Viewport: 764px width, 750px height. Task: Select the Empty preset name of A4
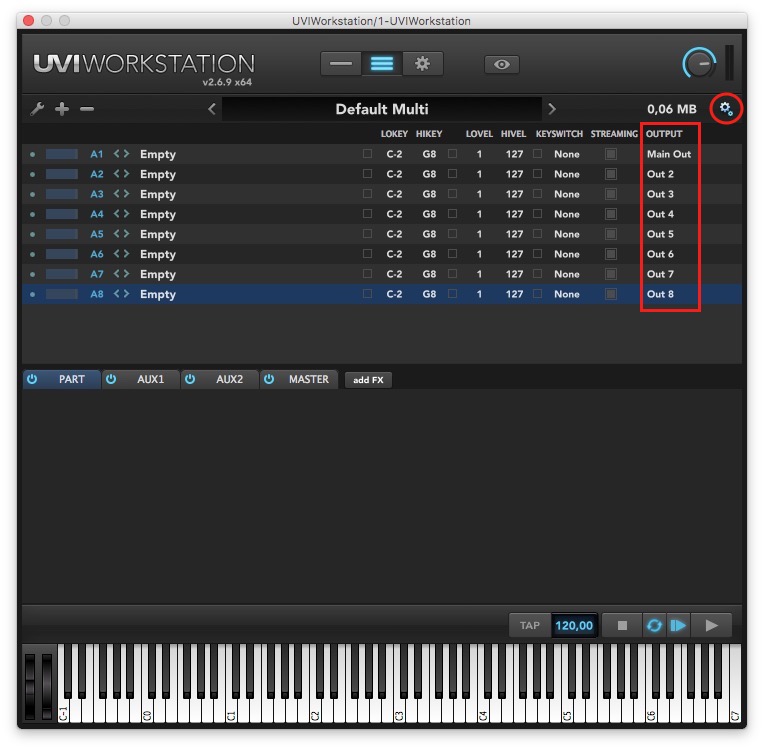157,214
